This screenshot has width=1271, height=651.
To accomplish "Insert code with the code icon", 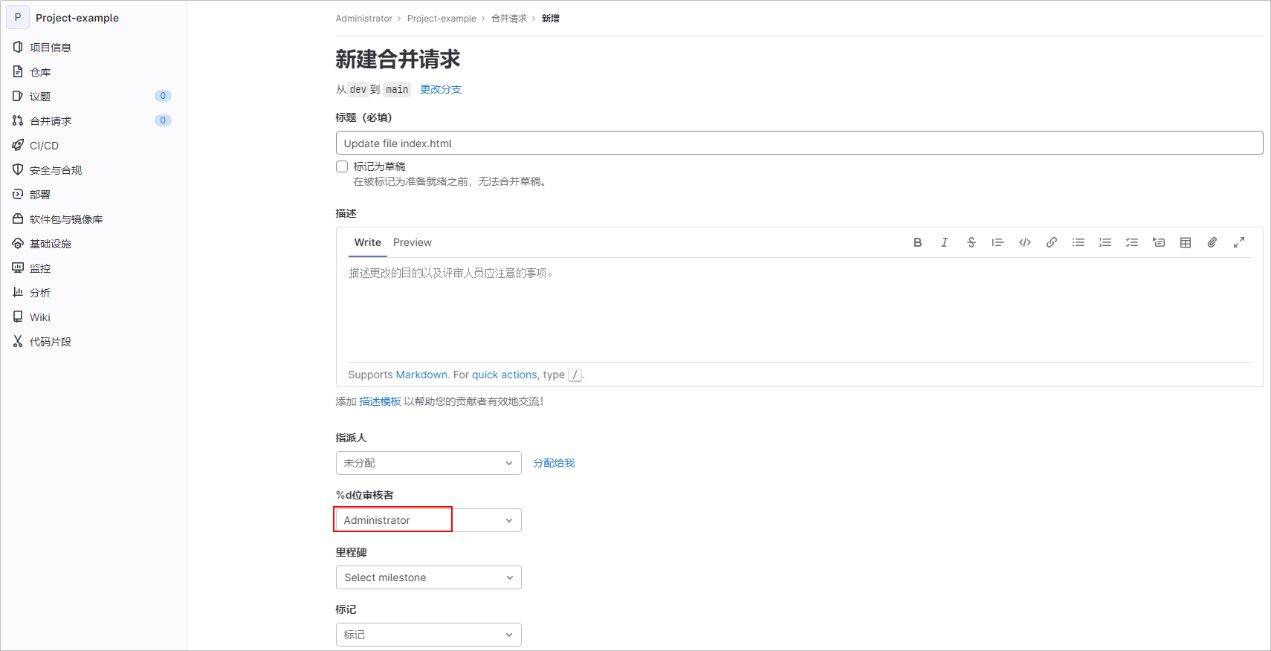I will [1024, 242].
